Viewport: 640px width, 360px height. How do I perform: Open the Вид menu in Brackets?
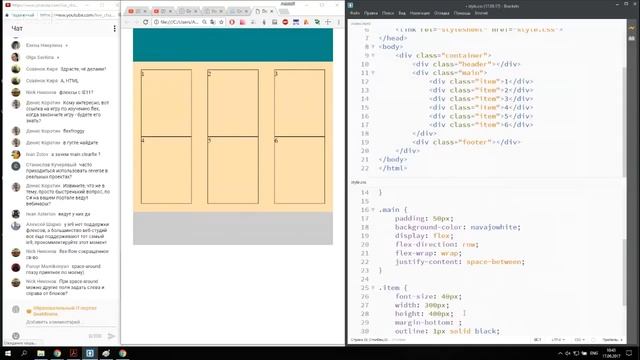click(x=402, y=13)
